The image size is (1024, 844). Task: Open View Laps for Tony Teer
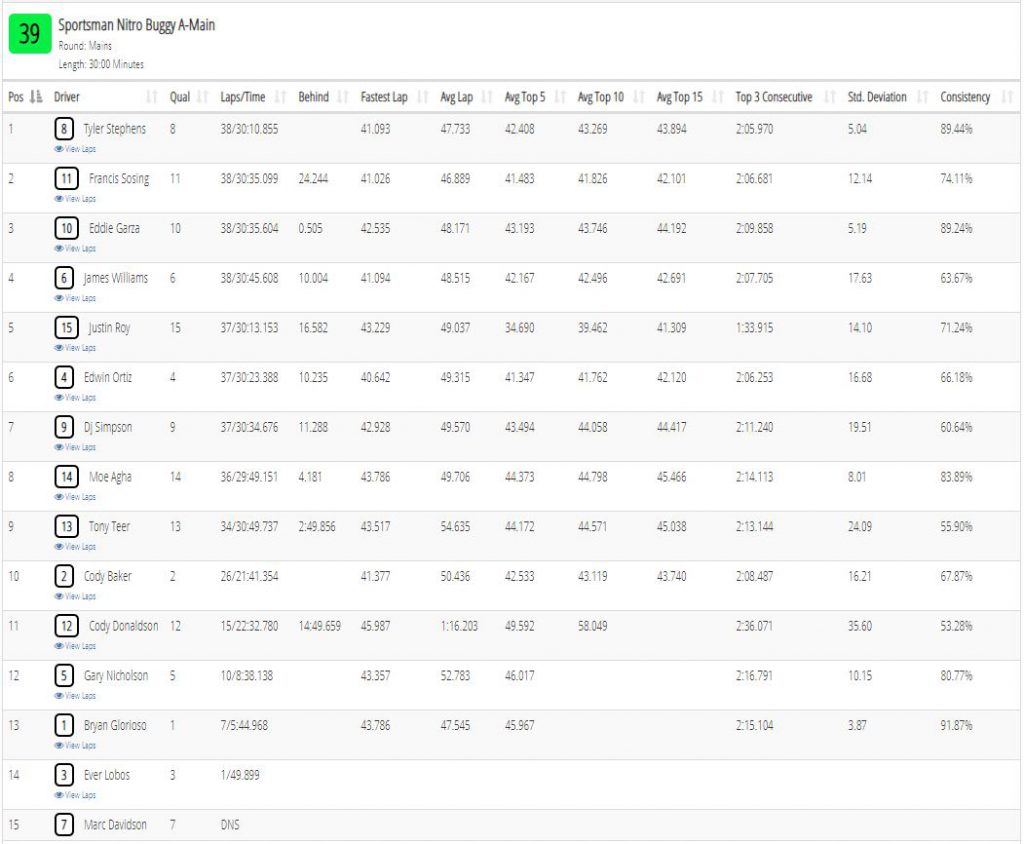(x=75, y=546)
